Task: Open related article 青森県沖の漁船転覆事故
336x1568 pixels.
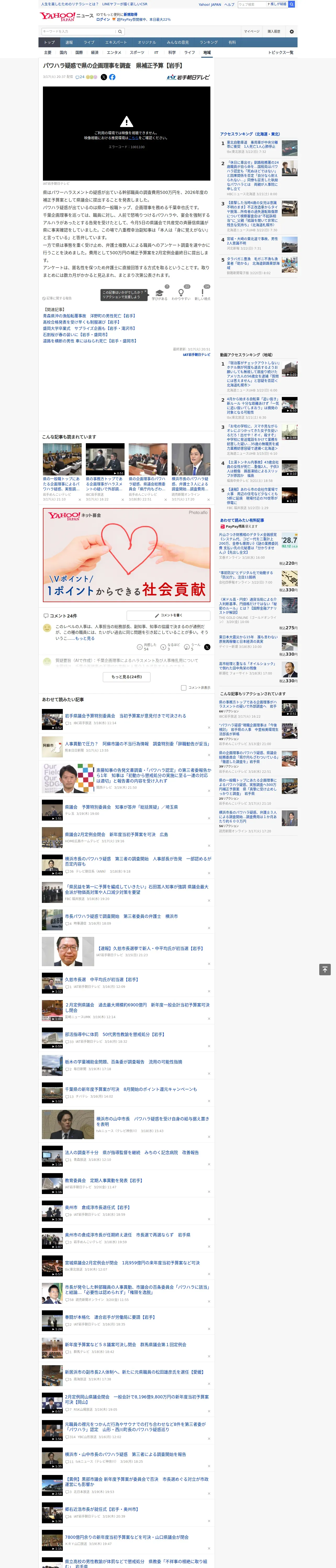Action: click(x=89, y=316)
